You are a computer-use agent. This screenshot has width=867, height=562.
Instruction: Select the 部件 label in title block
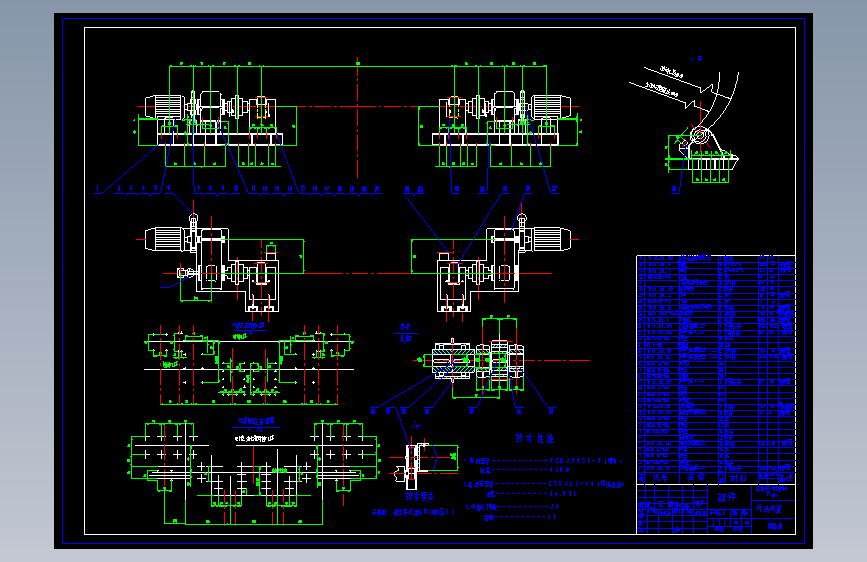pyautogui.click(x=727, y=497)
